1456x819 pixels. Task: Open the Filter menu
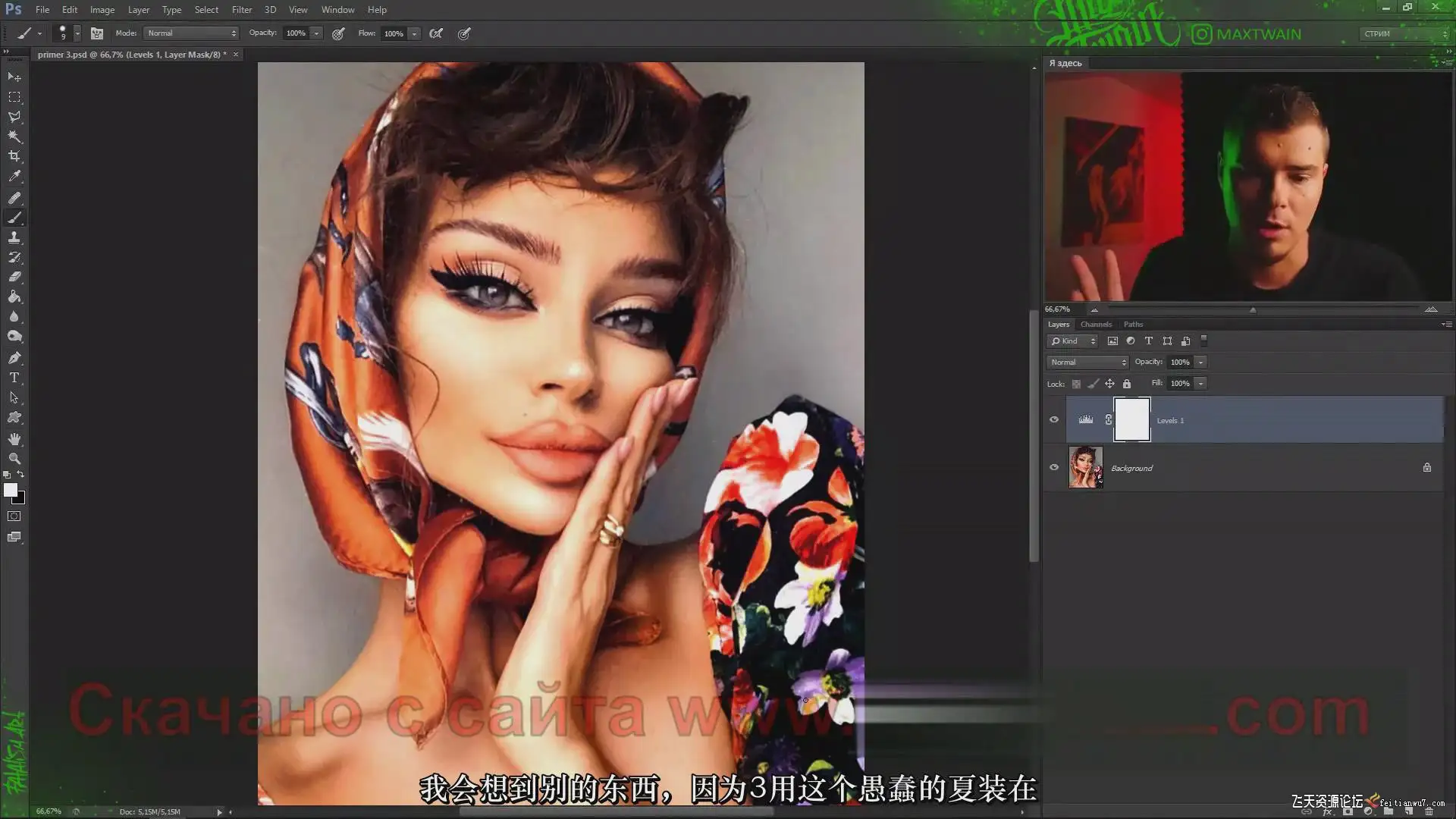click(241, 10)
